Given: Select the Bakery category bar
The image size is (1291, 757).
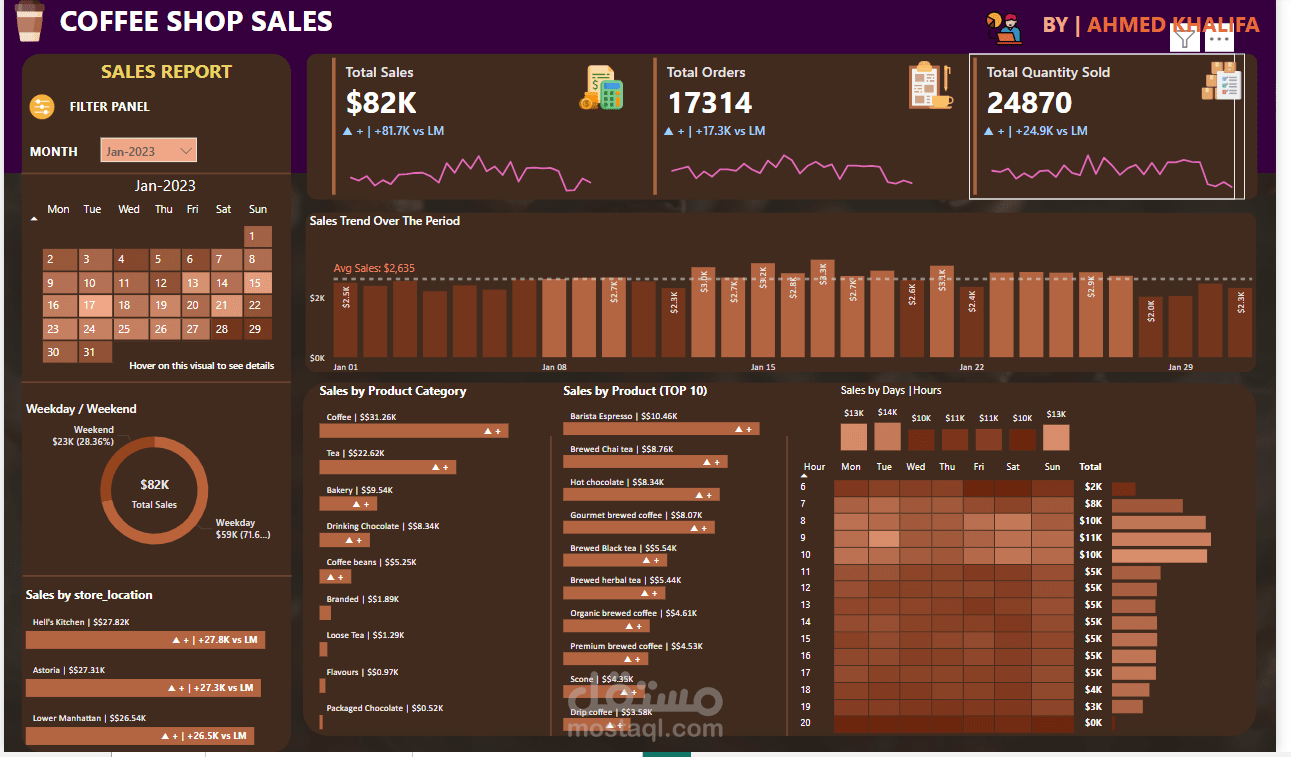Looking at the screenshot, I should tap(348, 504).
